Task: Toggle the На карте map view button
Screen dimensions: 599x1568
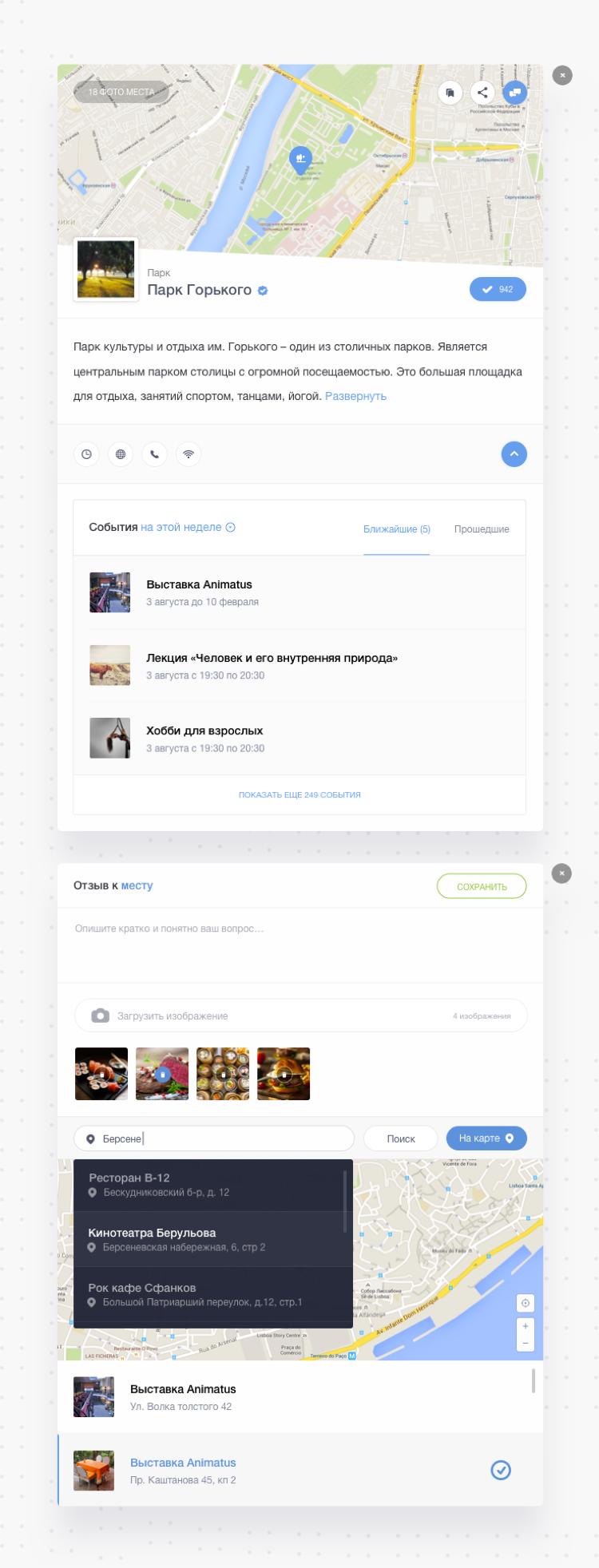Action: pos(486,1138)
